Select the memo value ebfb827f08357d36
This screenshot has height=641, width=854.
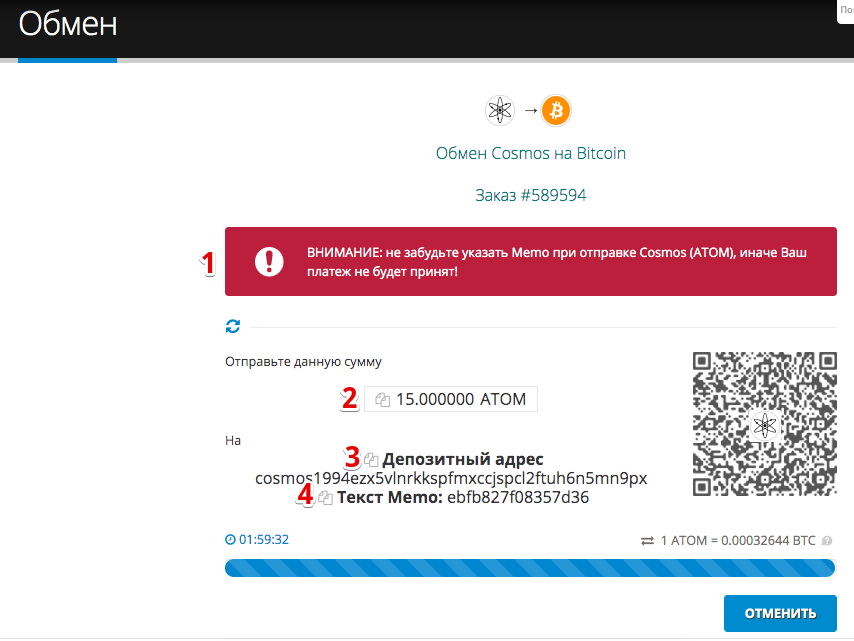click(518, 497)
